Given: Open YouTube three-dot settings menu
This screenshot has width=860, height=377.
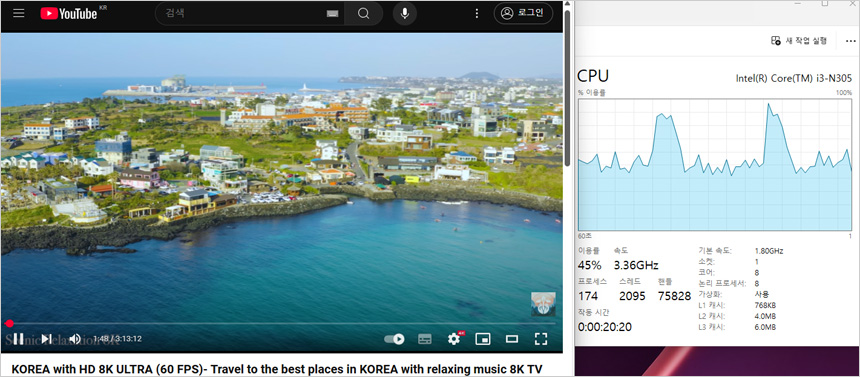Looking at the screenshot, I should coord(477,14).
